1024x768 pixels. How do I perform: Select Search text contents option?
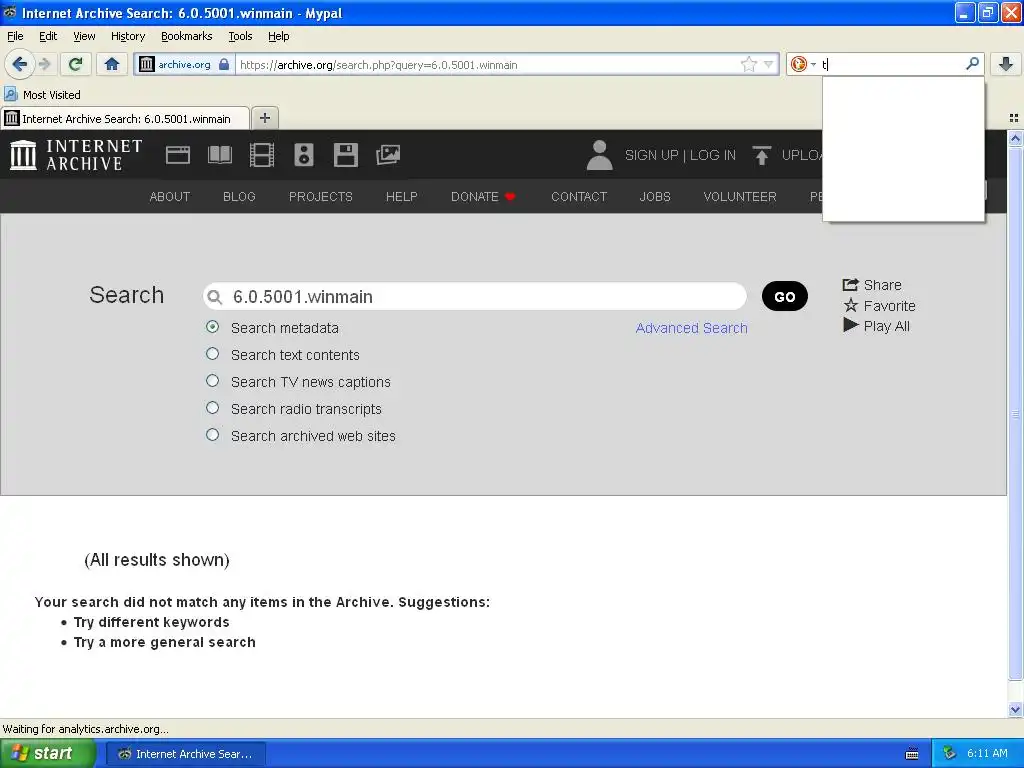[212, 354]
